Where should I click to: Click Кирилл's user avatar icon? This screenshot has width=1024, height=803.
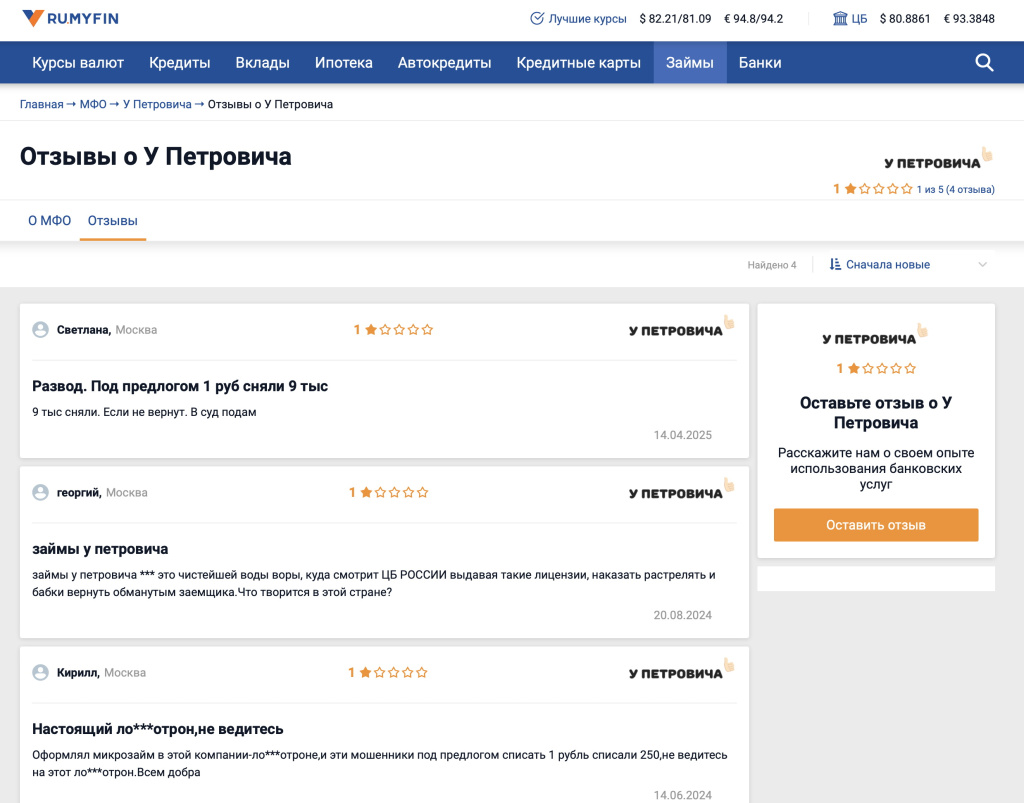pyautogui.click(x=41, y=673)
